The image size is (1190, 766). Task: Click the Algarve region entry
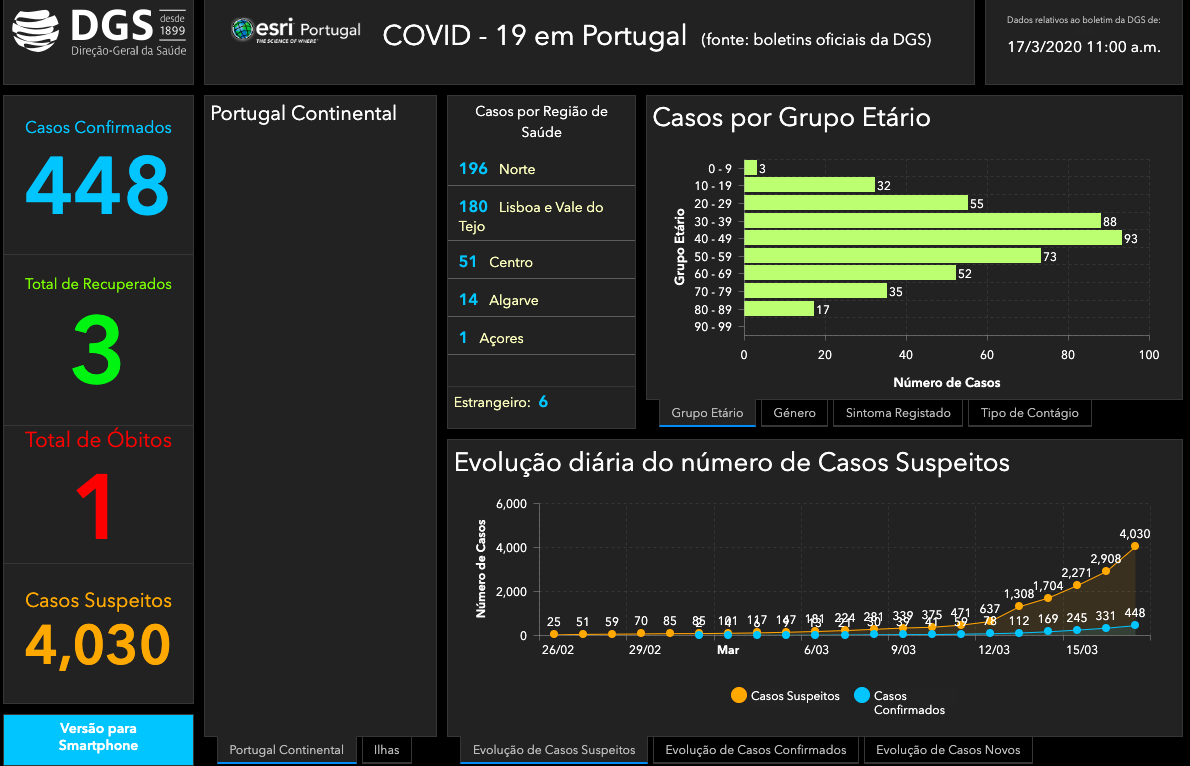(541, 299)
